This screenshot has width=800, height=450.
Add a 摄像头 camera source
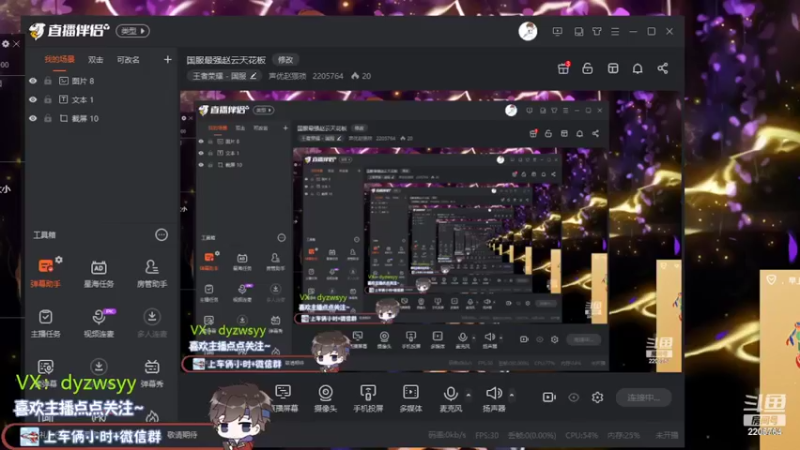pos(325,398)
